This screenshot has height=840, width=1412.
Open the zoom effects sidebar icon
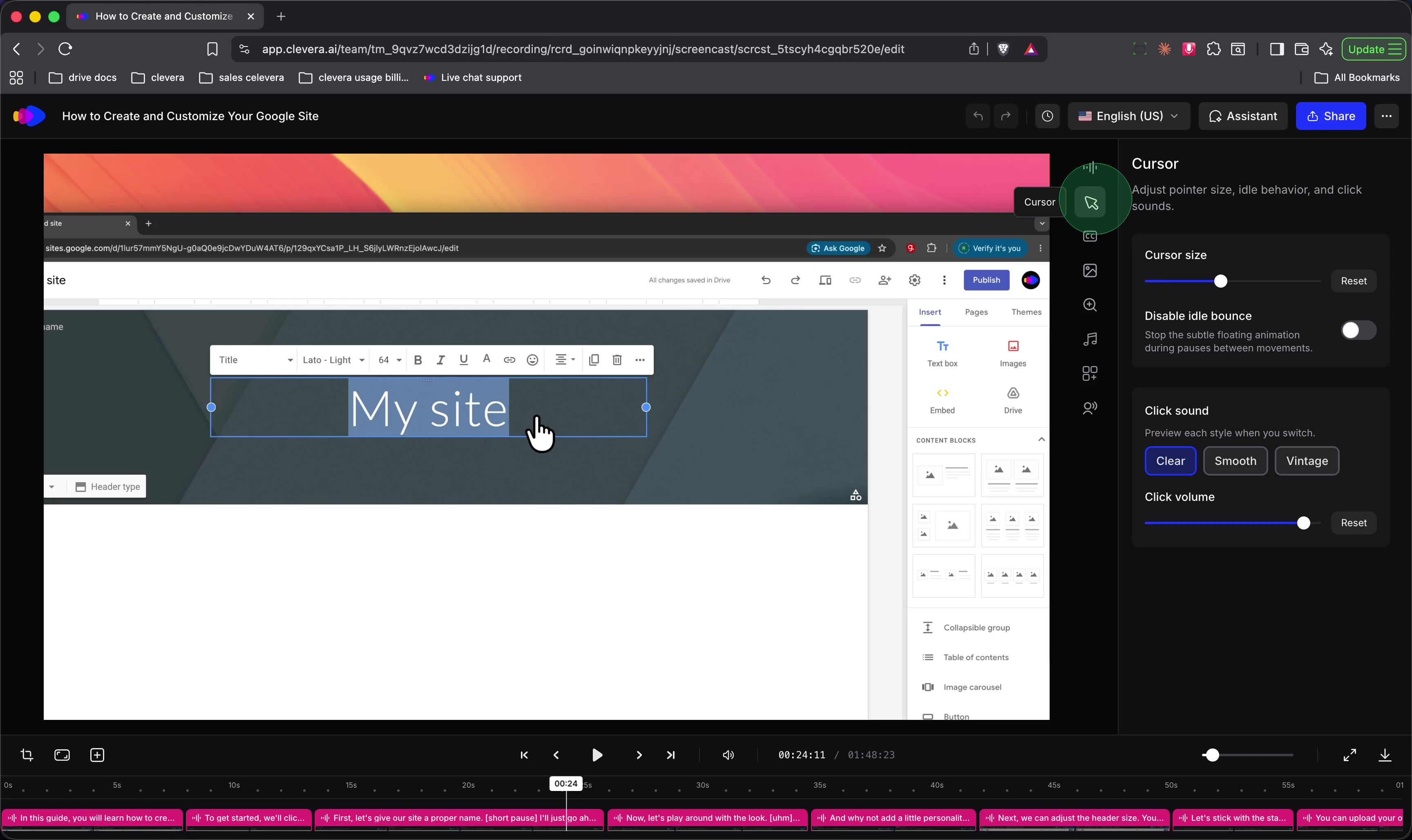1090,305
